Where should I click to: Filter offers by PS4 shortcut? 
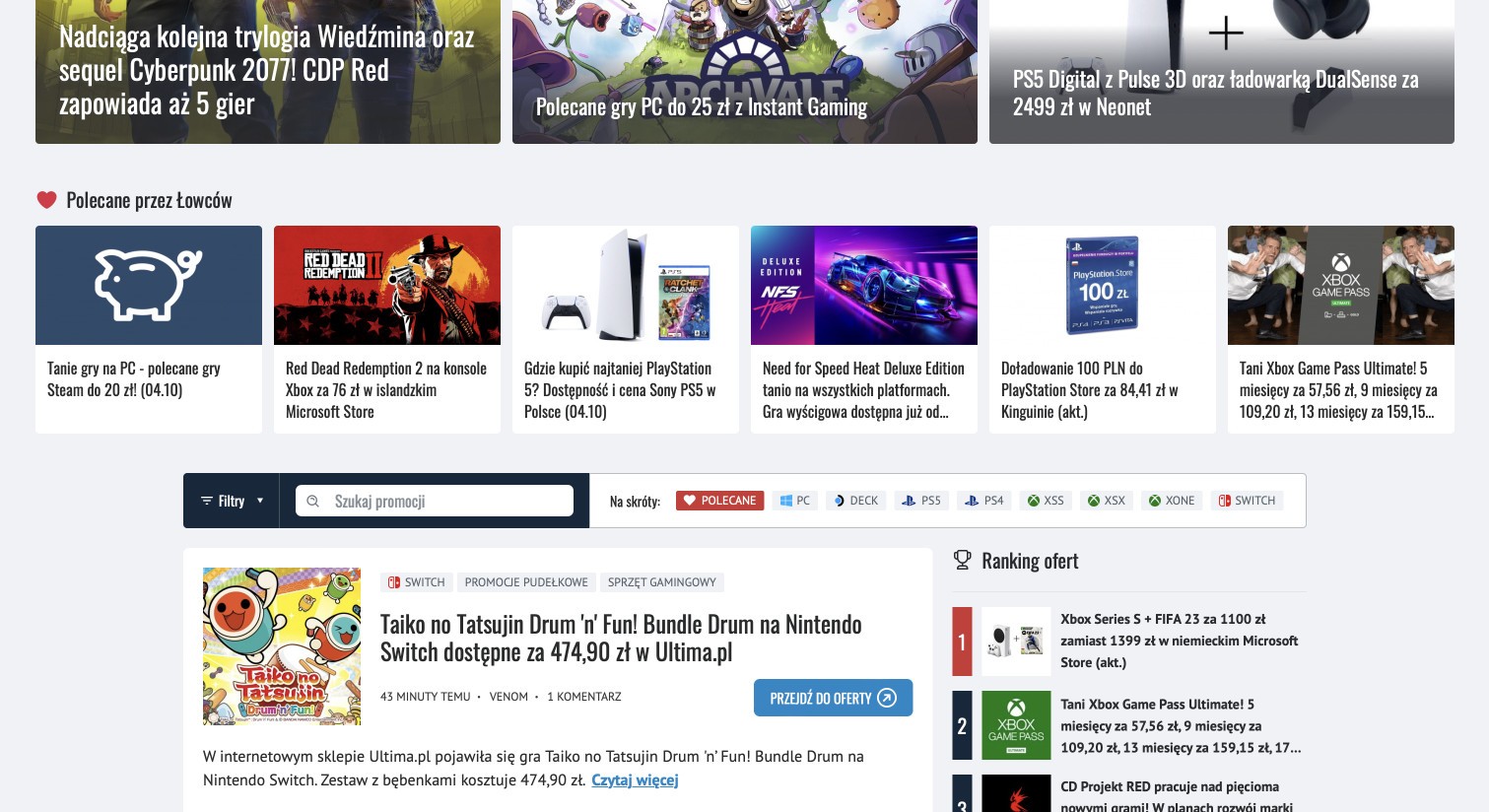983,501
